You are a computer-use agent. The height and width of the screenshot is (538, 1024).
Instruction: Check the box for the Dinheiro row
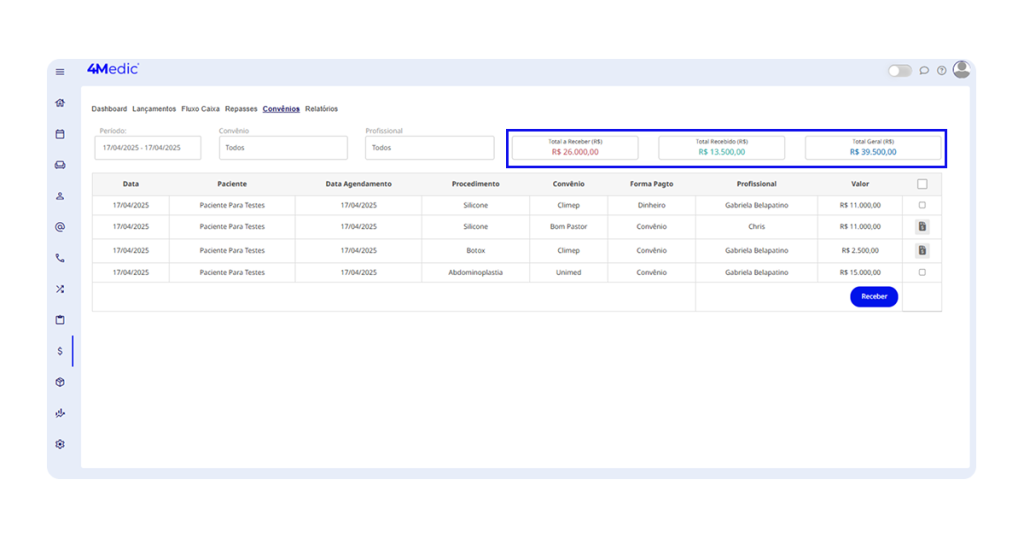tap(922, 205)
